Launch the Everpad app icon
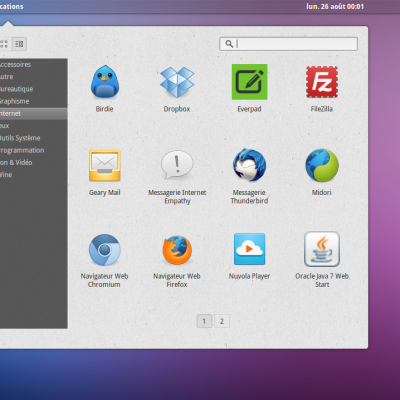 pos(249,82)
